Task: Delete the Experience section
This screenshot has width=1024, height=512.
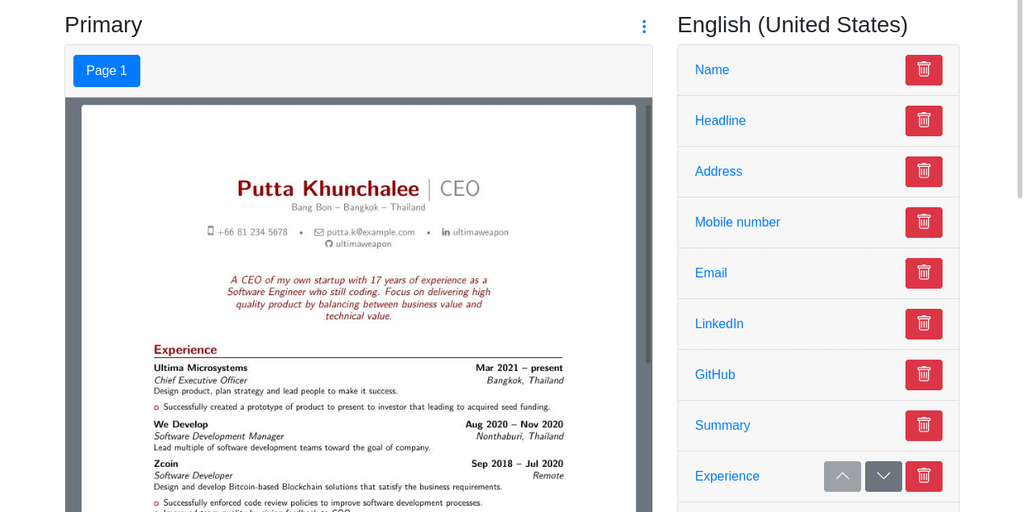Action: (x=923, y=477)
